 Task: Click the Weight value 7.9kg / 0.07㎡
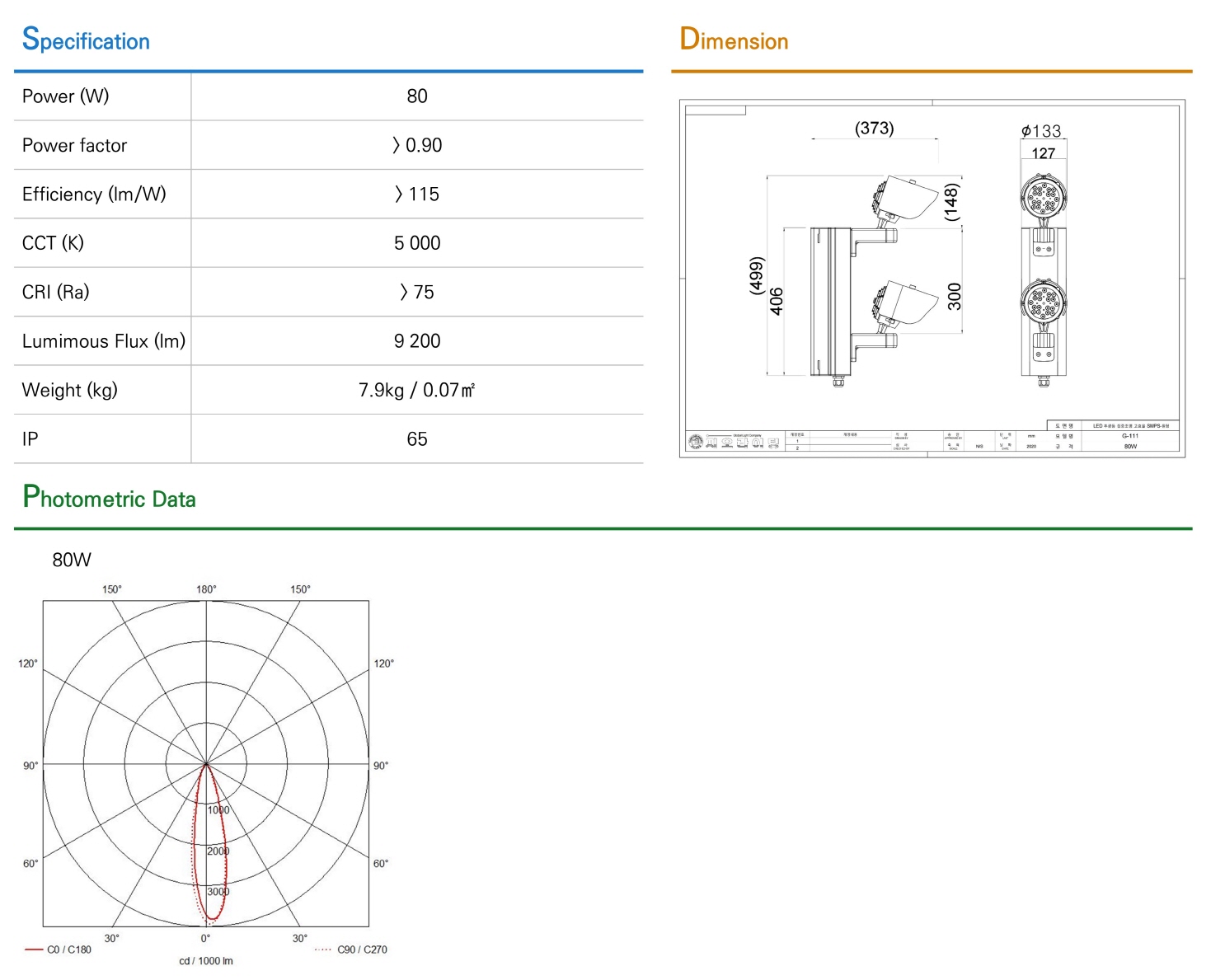click(417, 390)
